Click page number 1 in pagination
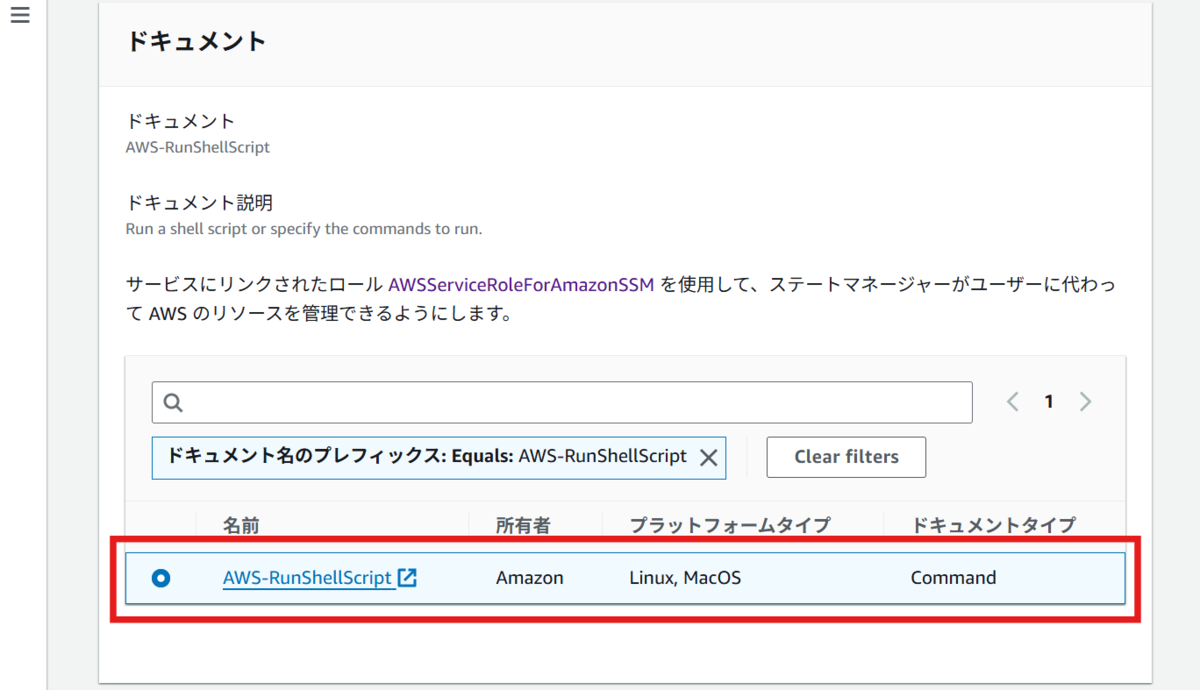Viewport: 1200px width, 690px height. coord(1048,402)
